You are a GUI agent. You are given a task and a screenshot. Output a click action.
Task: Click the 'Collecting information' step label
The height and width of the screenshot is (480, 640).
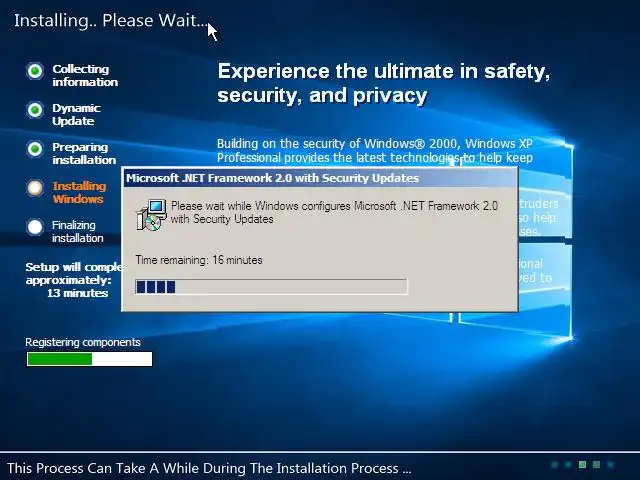coord(85,76)
